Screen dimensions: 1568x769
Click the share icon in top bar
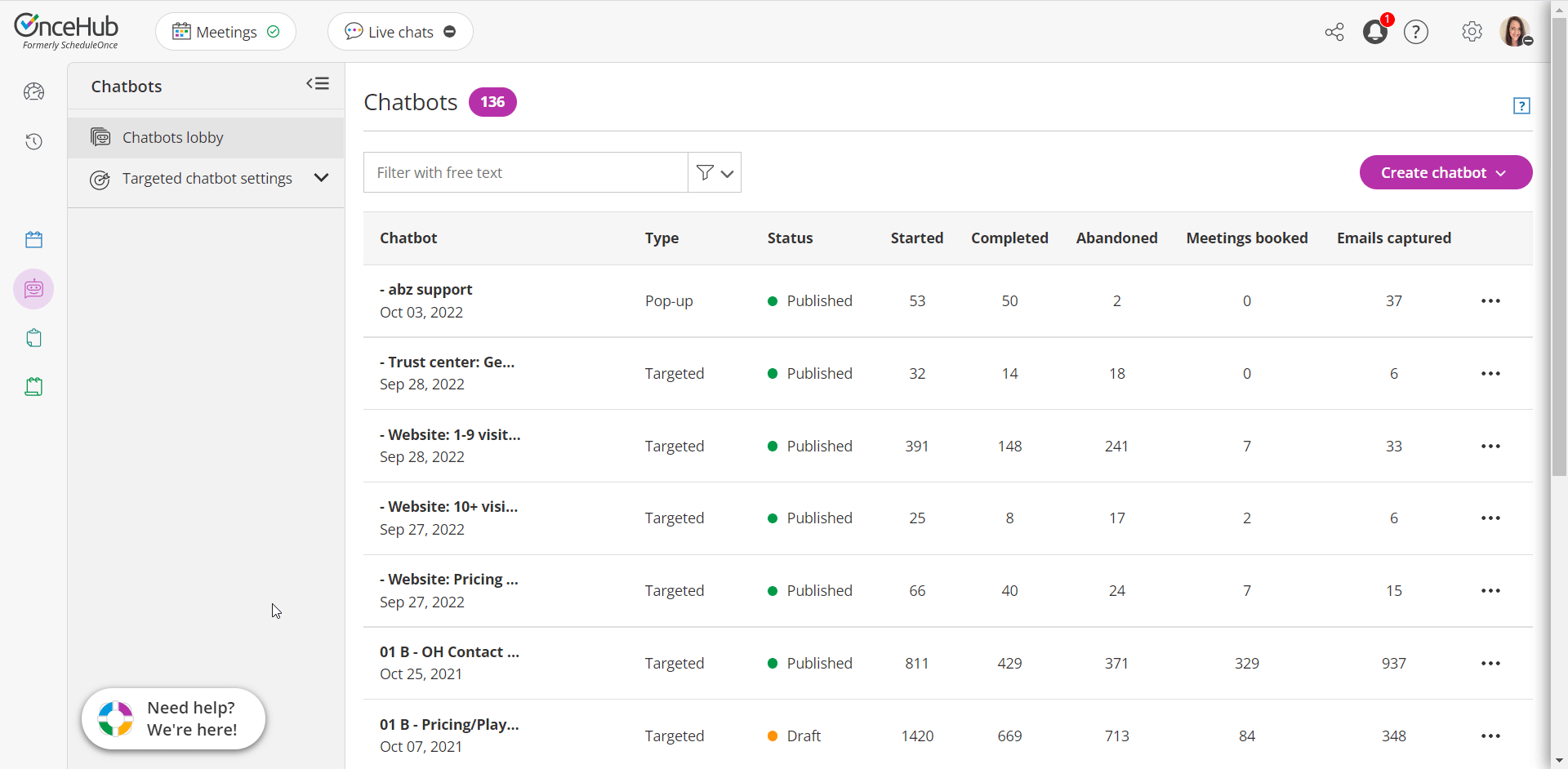pyautogui.click(x=1334, y=32)
